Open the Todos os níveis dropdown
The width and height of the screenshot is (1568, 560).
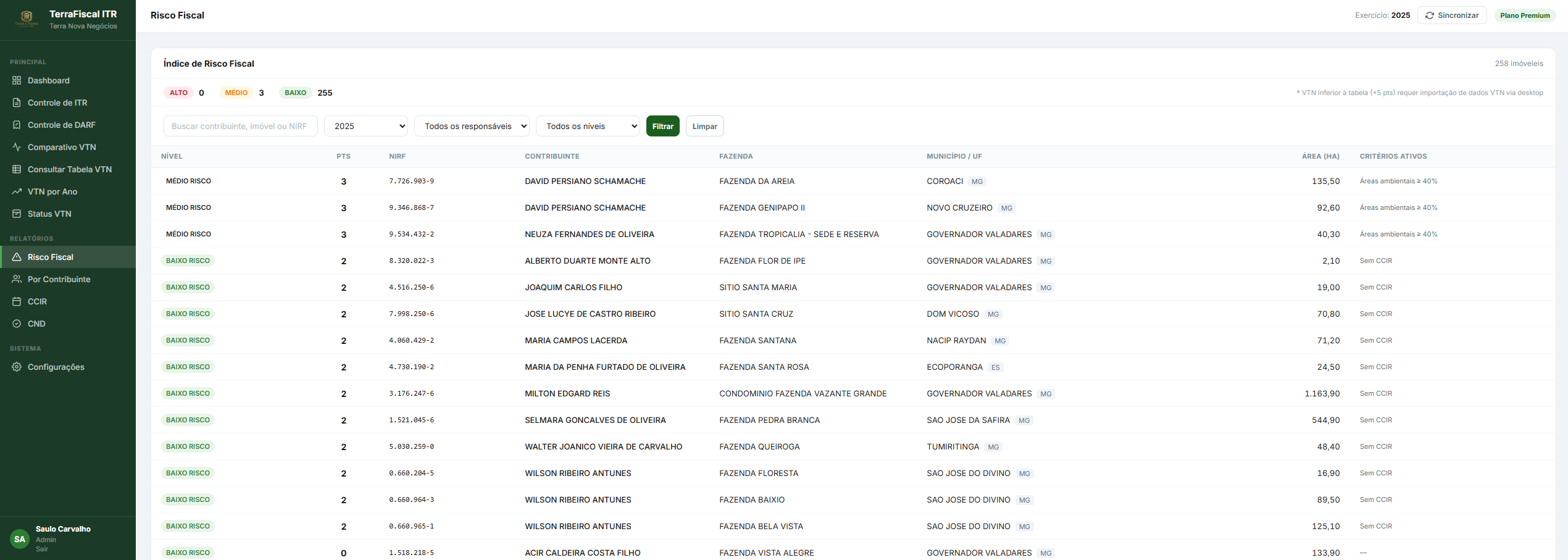pyautogui.click(x=588, y=126)
